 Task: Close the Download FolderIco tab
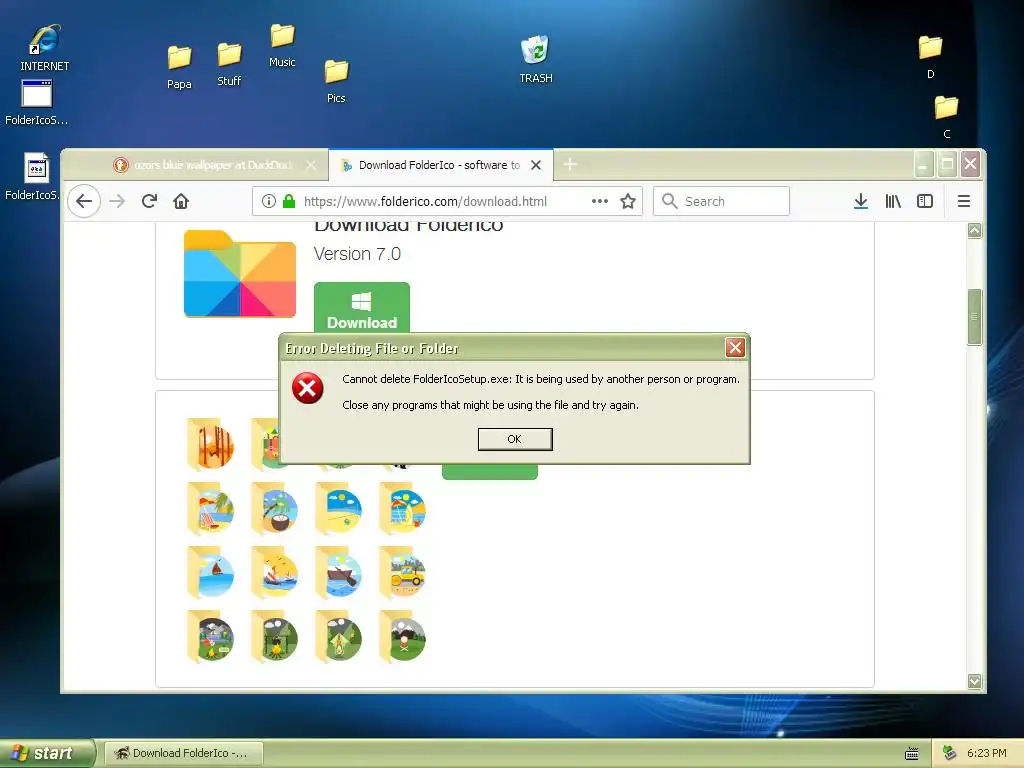tap(536, 165)
